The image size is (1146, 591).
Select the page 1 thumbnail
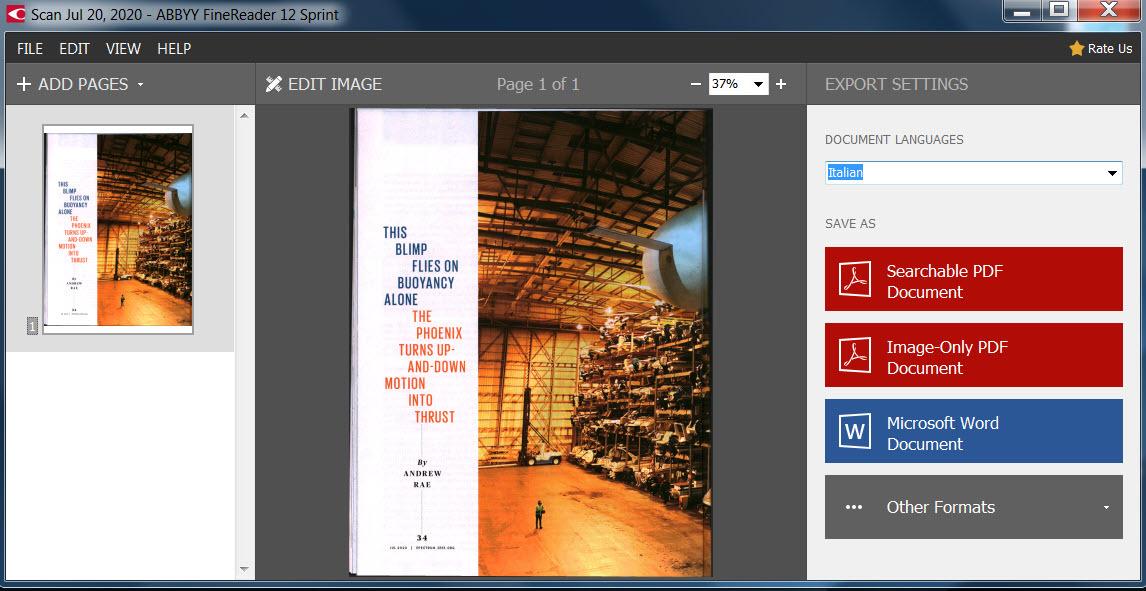pyautogui.click(x=118, y=229)
